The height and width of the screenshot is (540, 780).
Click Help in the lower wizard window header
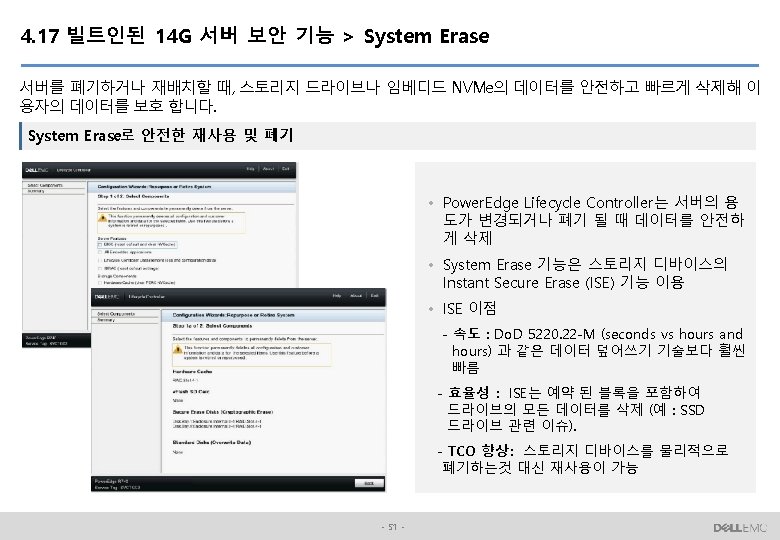pos(337,296)
